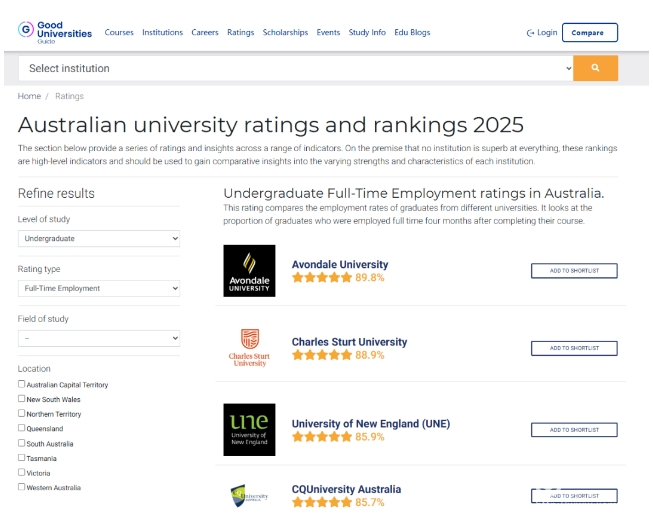Viewport: 653px width, 521px height.
Task: Click the Ratings breadcrumb
Action: pyautogui.click(x=70, y=96)
